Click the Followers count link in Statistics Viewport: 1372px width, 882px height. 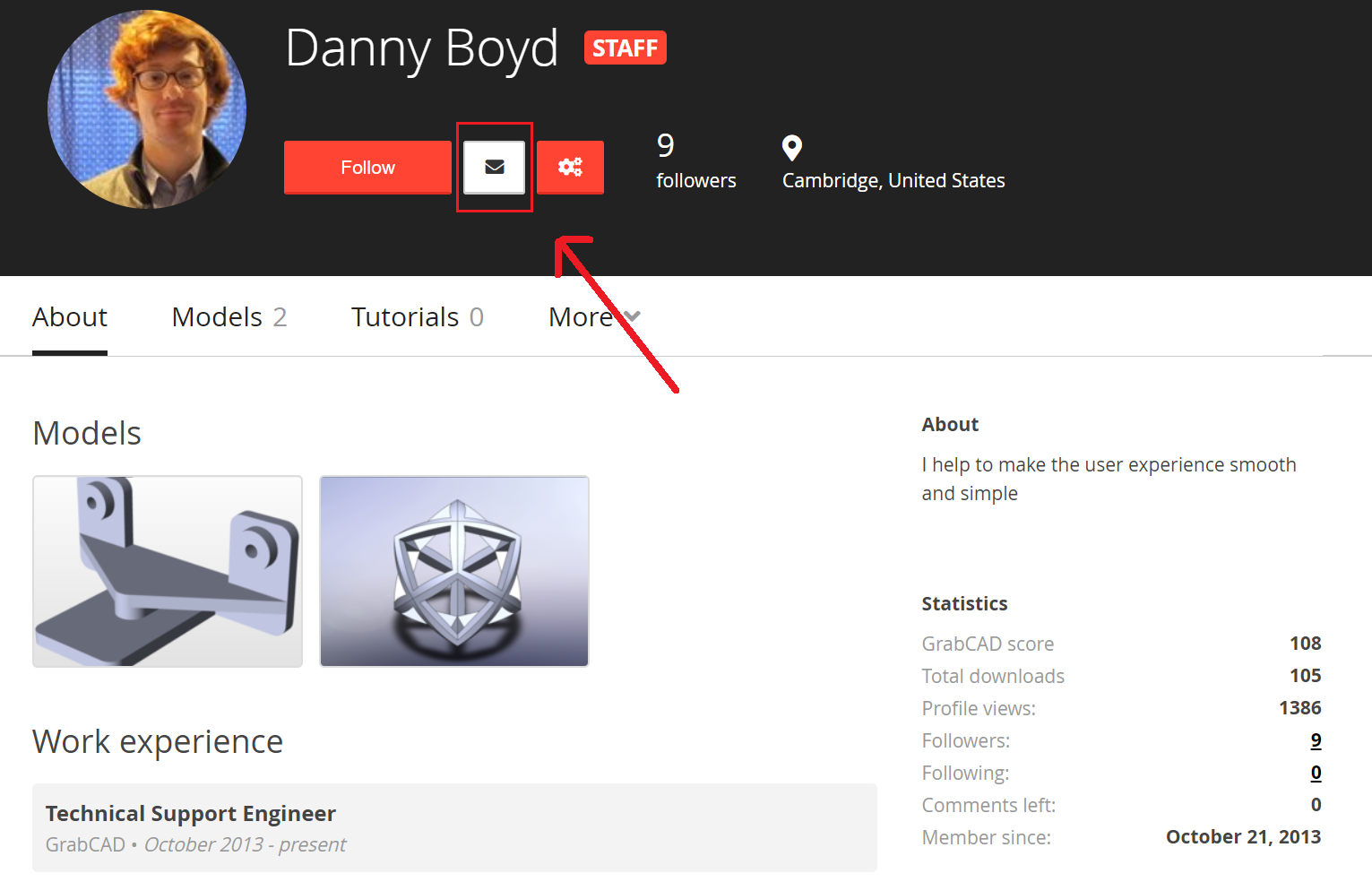(1315, 740)
